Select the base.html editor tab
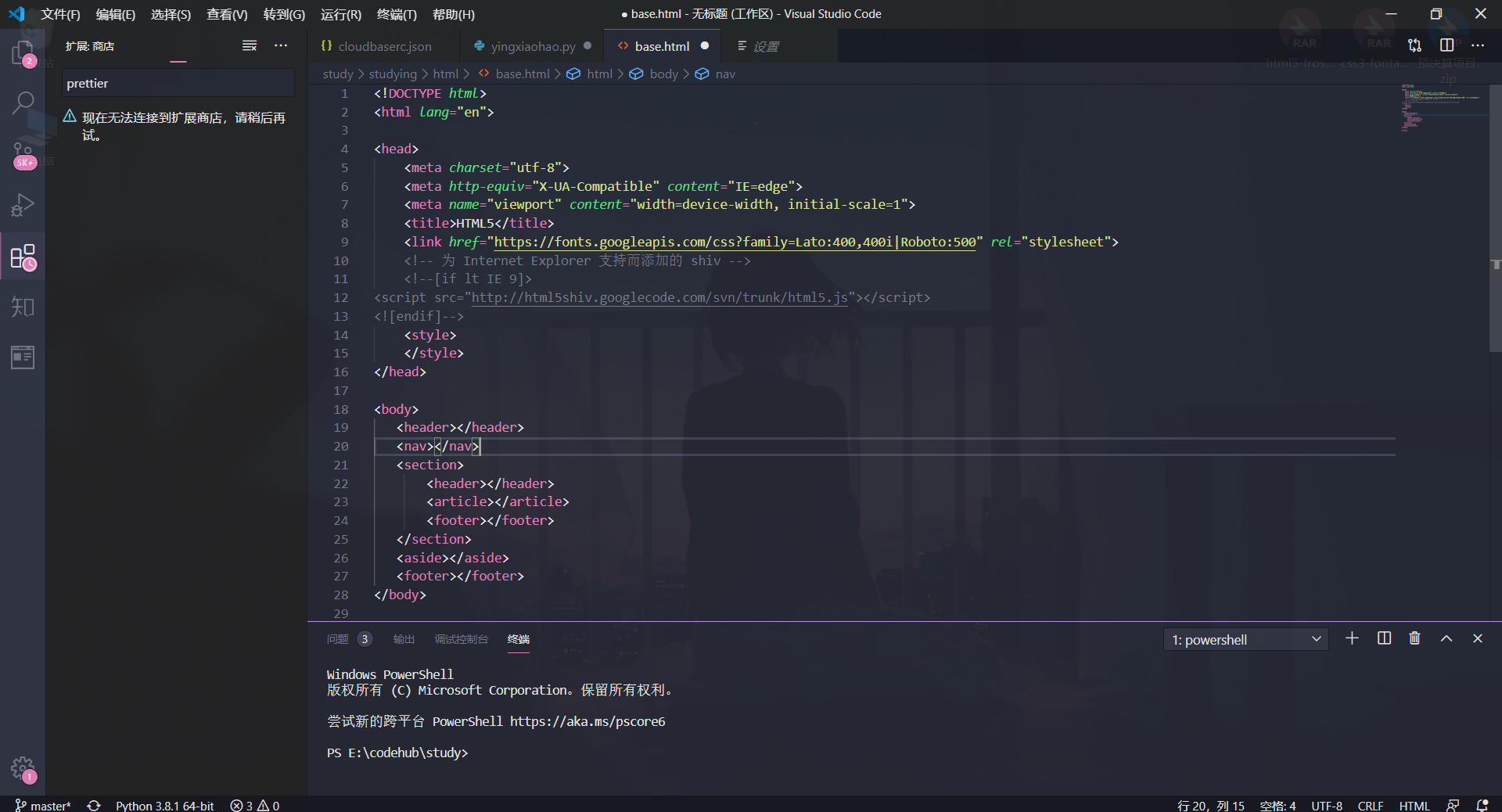The width and height of the screenshot is (1502, 812). click(662, 46)
